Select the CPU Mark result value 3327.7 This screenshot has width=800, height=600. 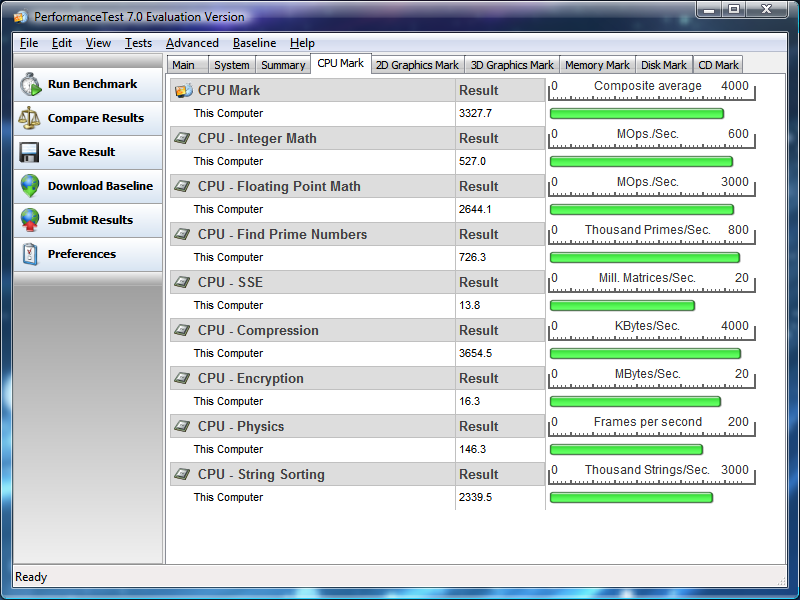tap(475, 113)
